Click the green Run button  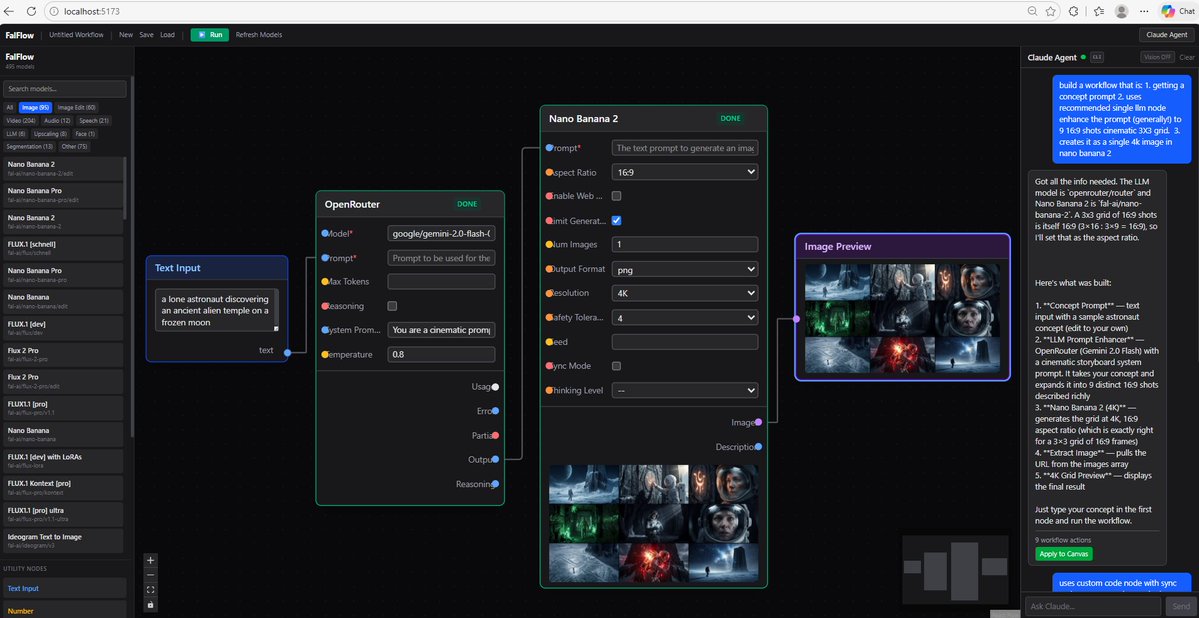pyautogui.click(x=210, y=34)
